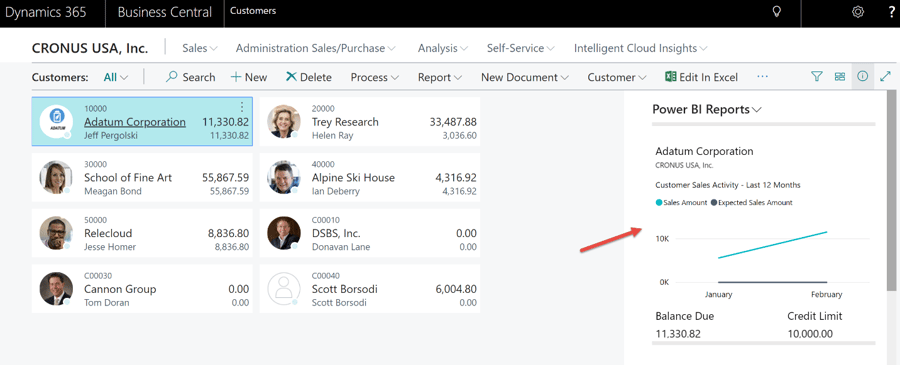The image size is (900, 365).
Task: Open the help question mark icon
Action: coord(891,12)
